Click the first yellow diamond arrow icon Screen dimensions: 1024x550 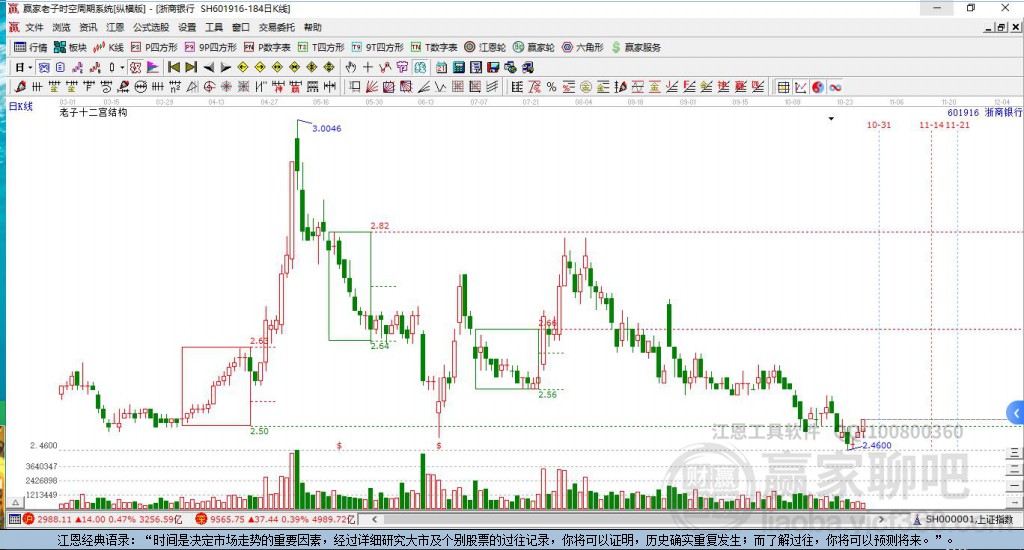pyautogui.click(x=242, y=67)
